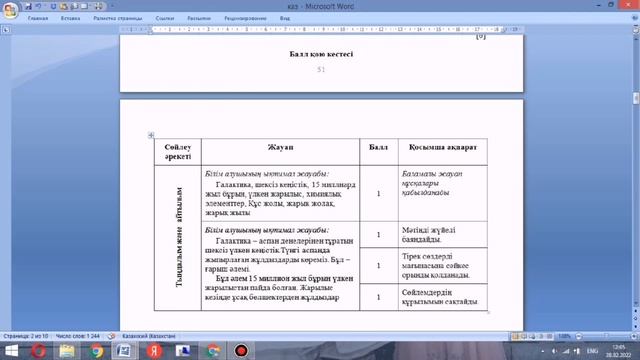Click the volume icon in system tray
This screenshot has width=640, height=360.
[554, 351]
